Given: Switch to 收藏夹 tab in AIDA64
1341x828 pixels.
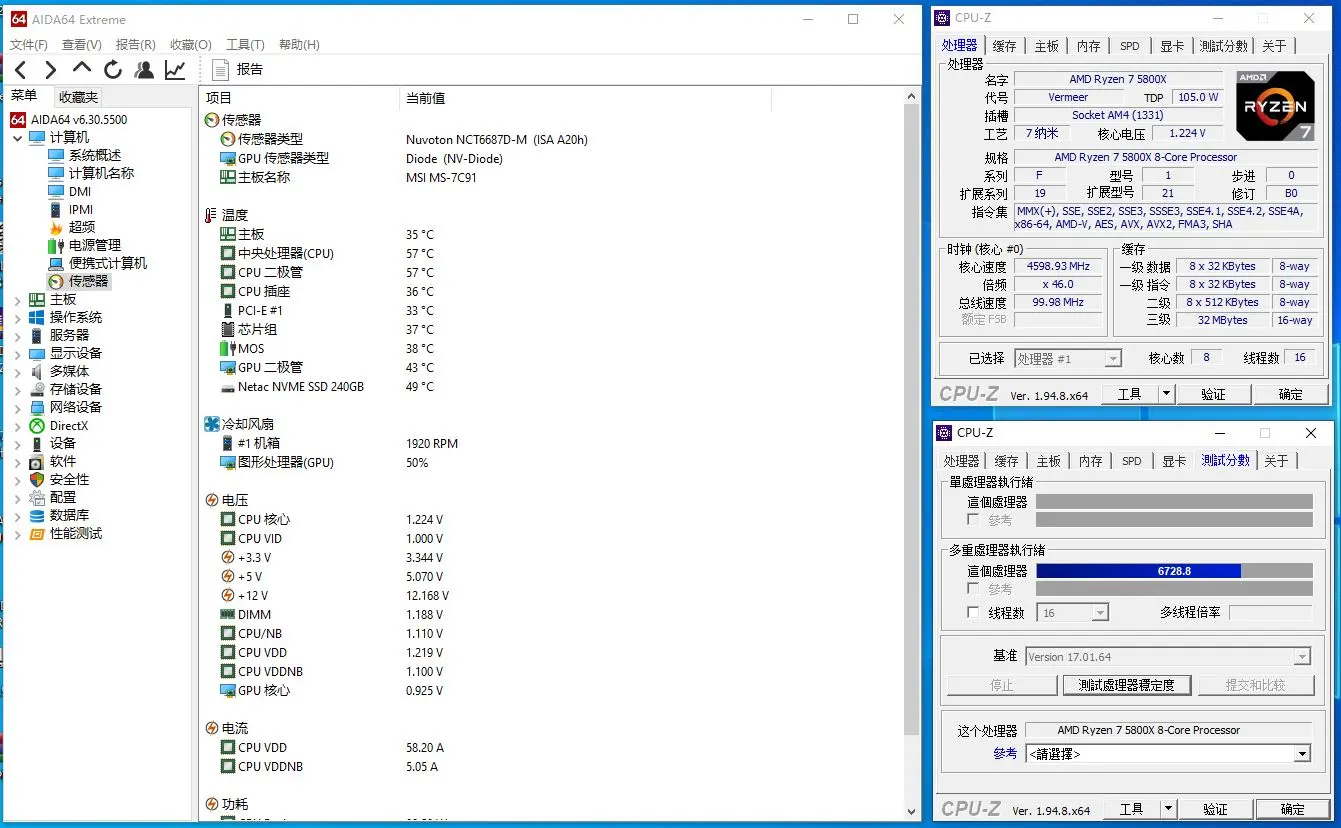Looking at the screenshot, I should (78, 97).
